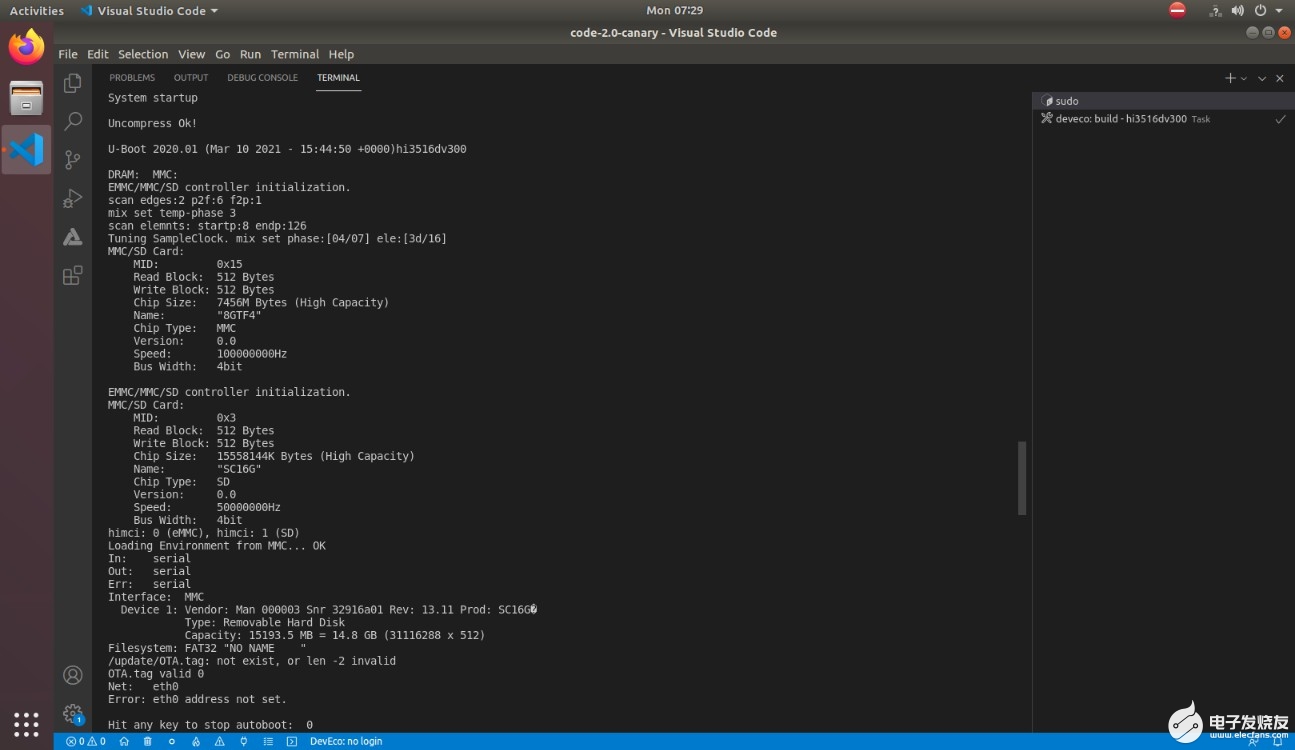Viewport: 1295px width, 750px height.
Task: Open the DevEco triangle icon in the activity bar
Action: point(72,237)
